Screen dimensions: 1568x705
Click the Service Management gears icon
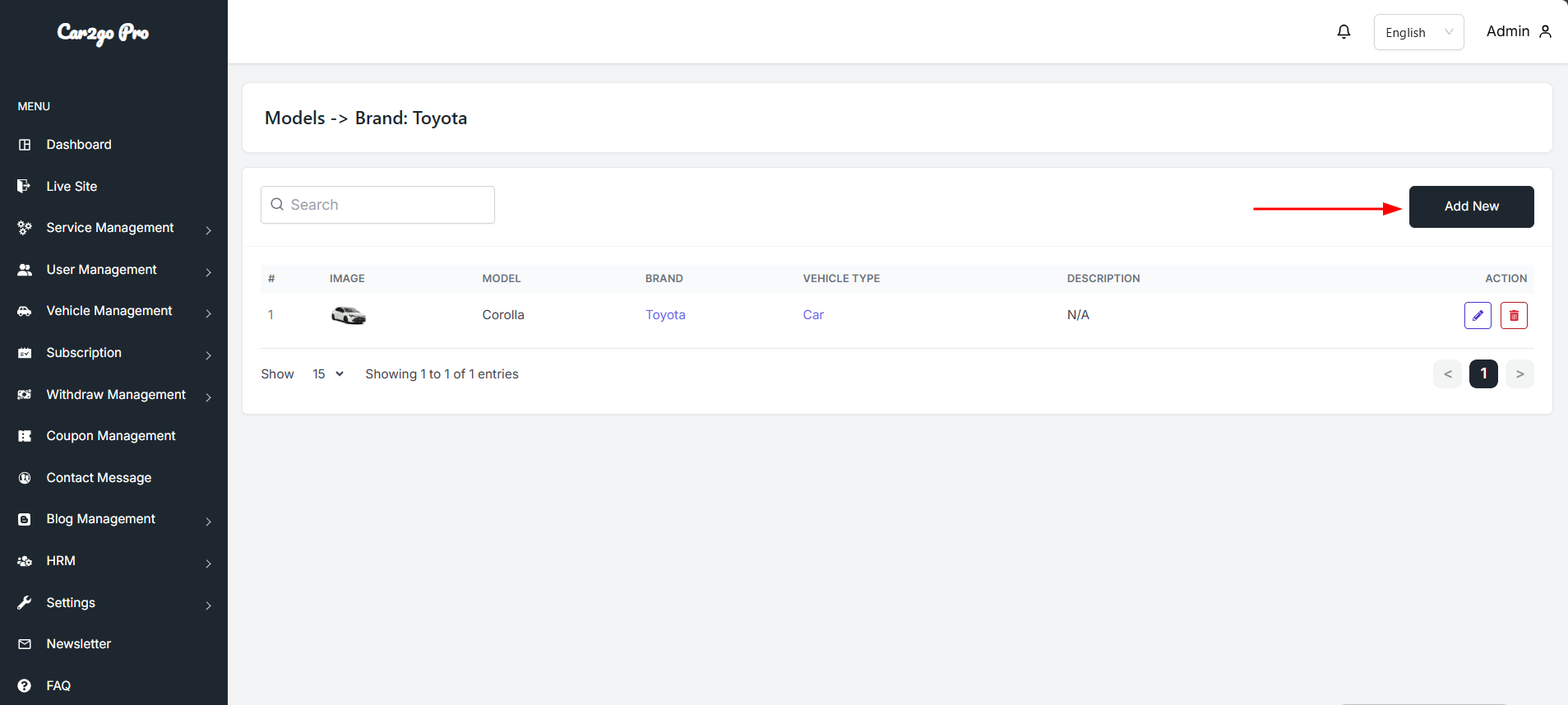coord(25,228)
